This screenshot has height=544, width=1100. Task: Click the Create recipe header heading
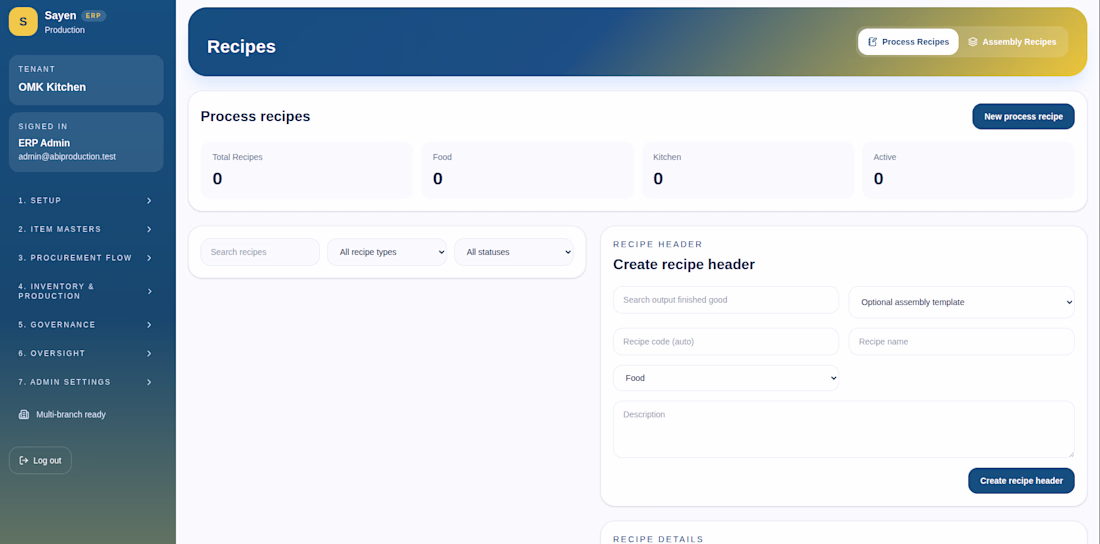pyautogui.click(x=684, y=265)
